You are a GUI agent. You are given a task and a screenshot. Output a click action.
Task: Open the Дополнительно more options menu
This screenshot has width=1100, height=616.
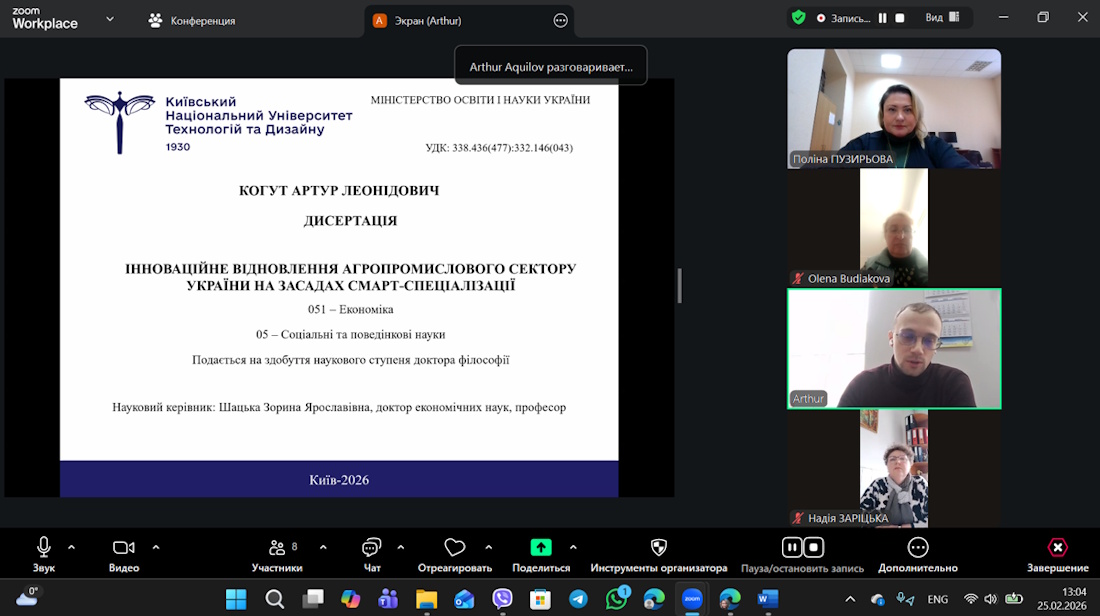pyautogui.click(x=917, y=555)
